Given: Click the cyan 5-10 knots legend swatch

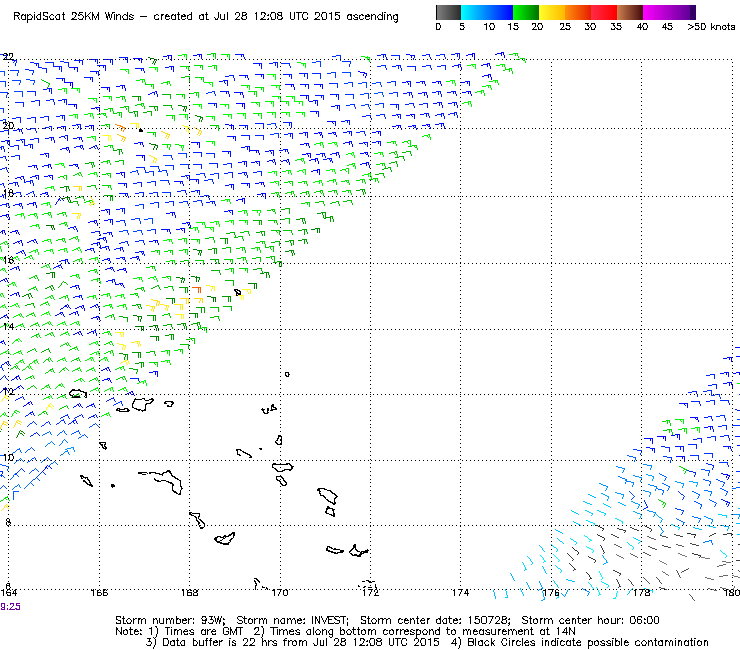Looking at the screenshot, I should point(474,12).
